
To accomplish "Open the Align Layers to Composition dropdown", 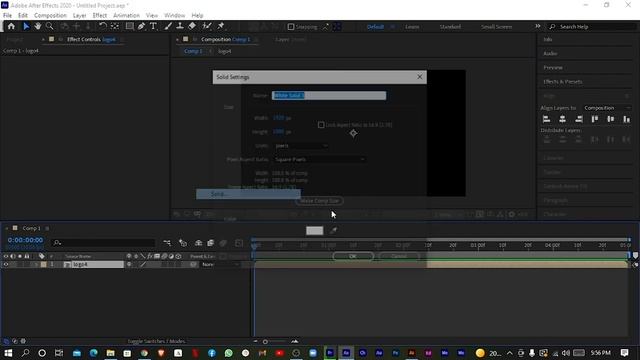I will tap(607, 108).
